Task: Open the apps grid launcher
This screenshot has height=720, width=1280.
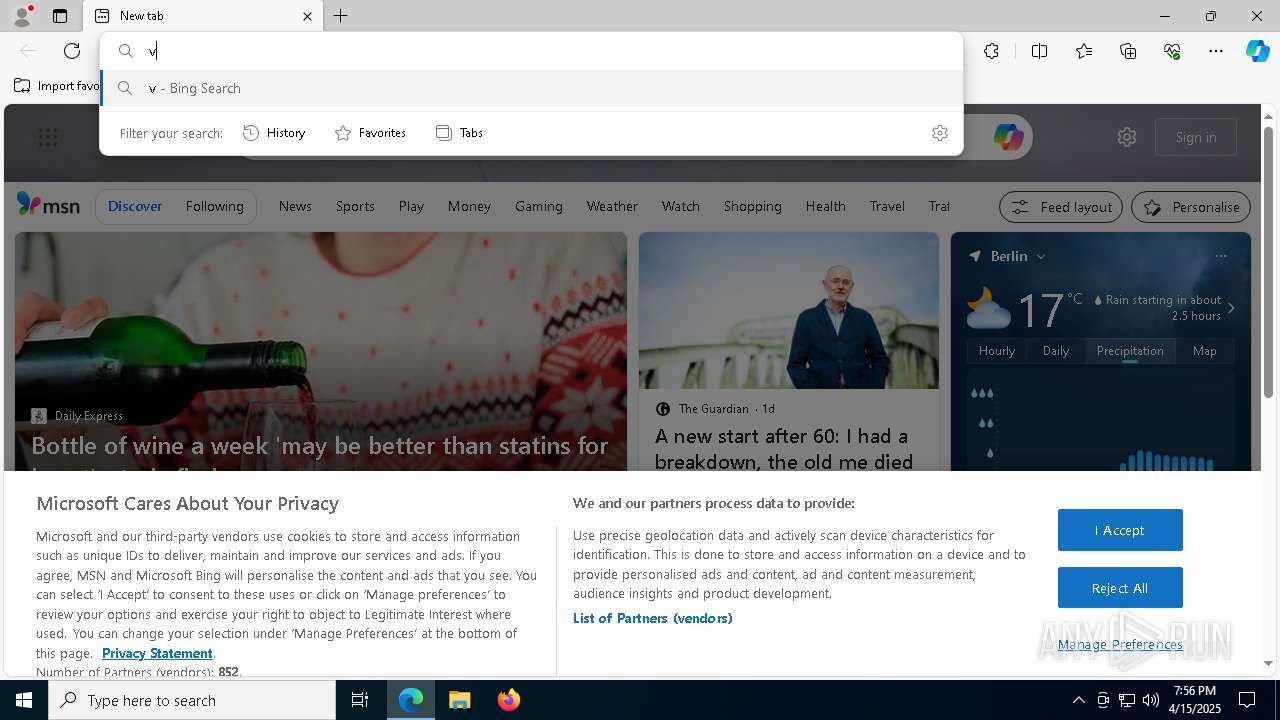Action: coord(48,137)
